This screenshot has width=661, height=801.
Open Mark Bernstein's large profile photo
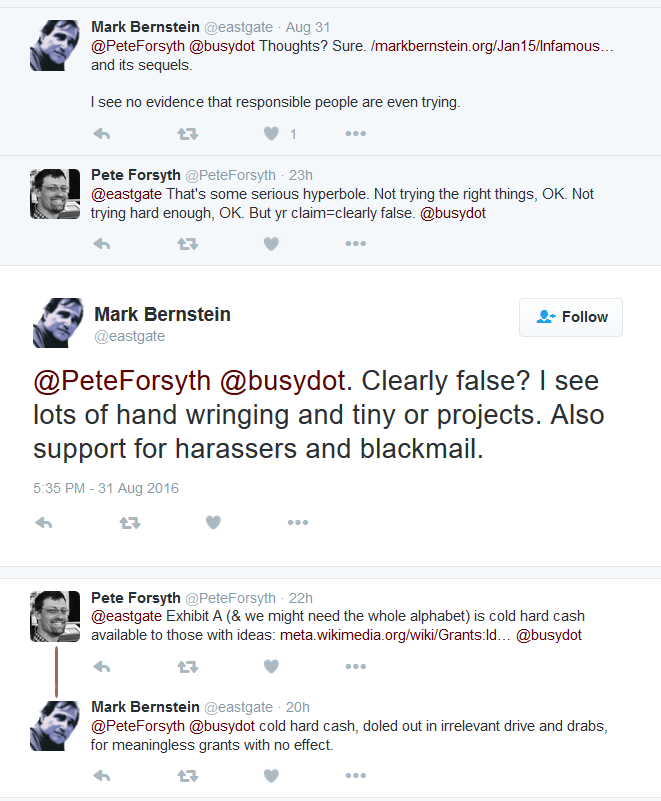[58, 323]
